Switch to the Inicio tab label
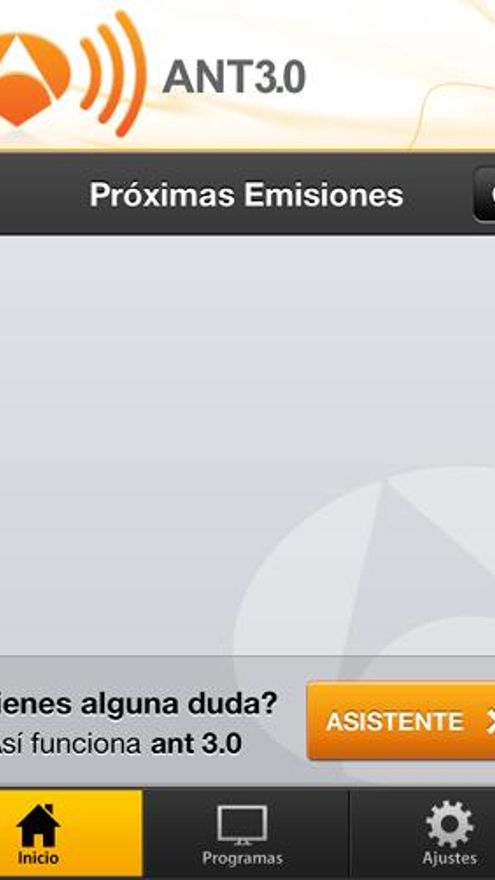 pos(38,858)
